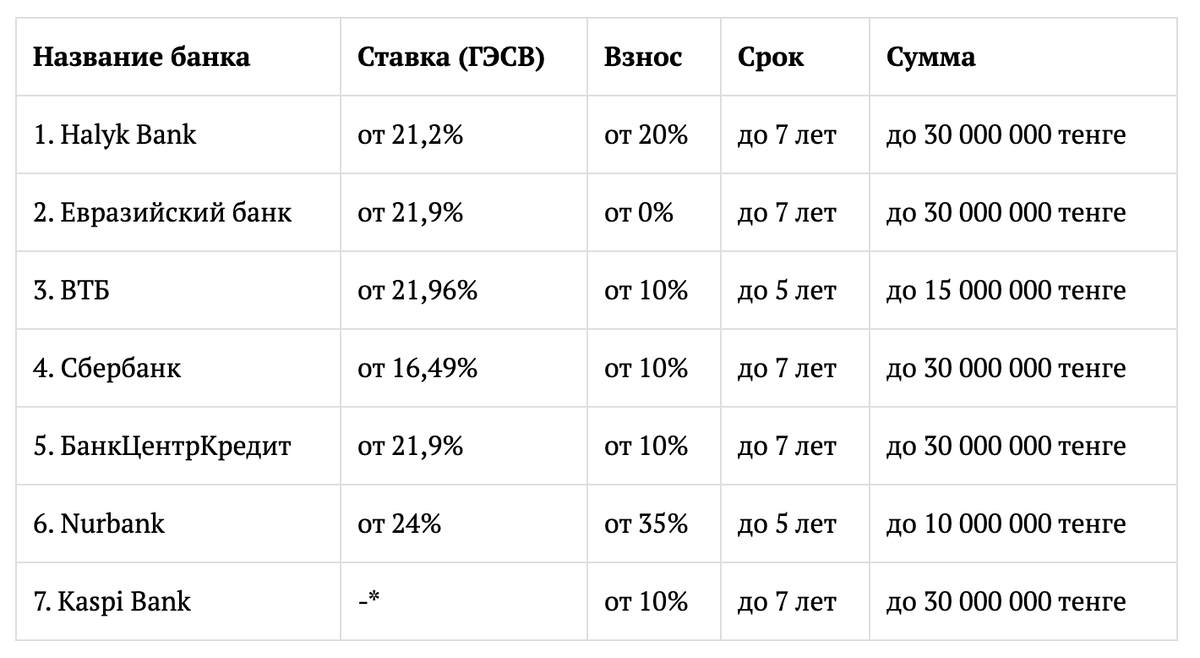
Task: Select the '5. БанкЦентрКредит' cell
Action: pos(162,446)
